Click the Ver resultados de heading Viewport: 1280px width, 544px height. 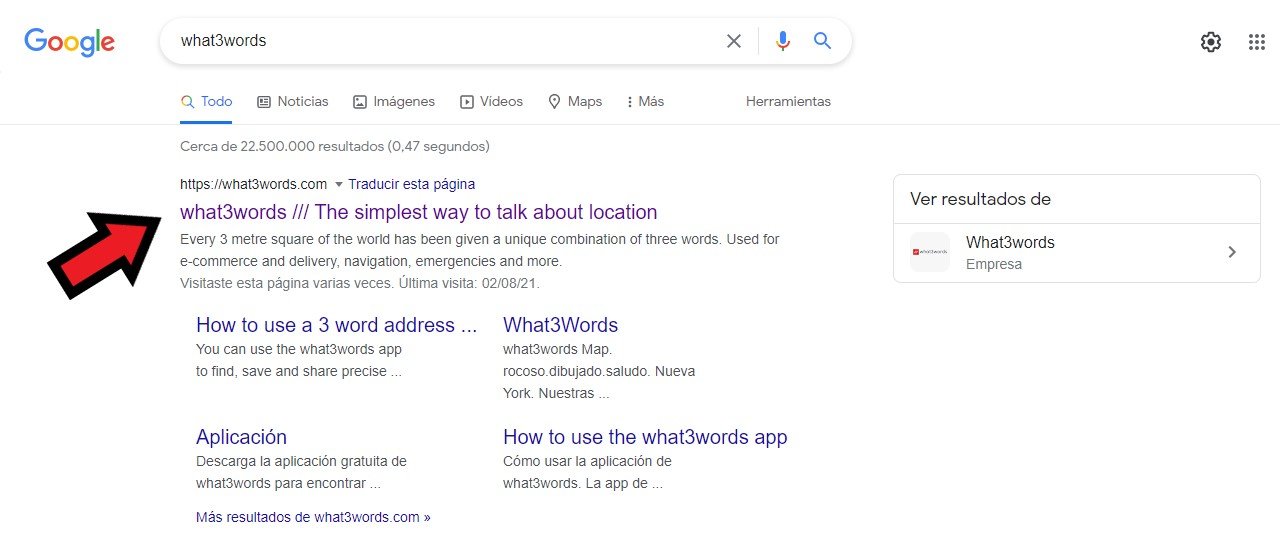tap(980, 199)
